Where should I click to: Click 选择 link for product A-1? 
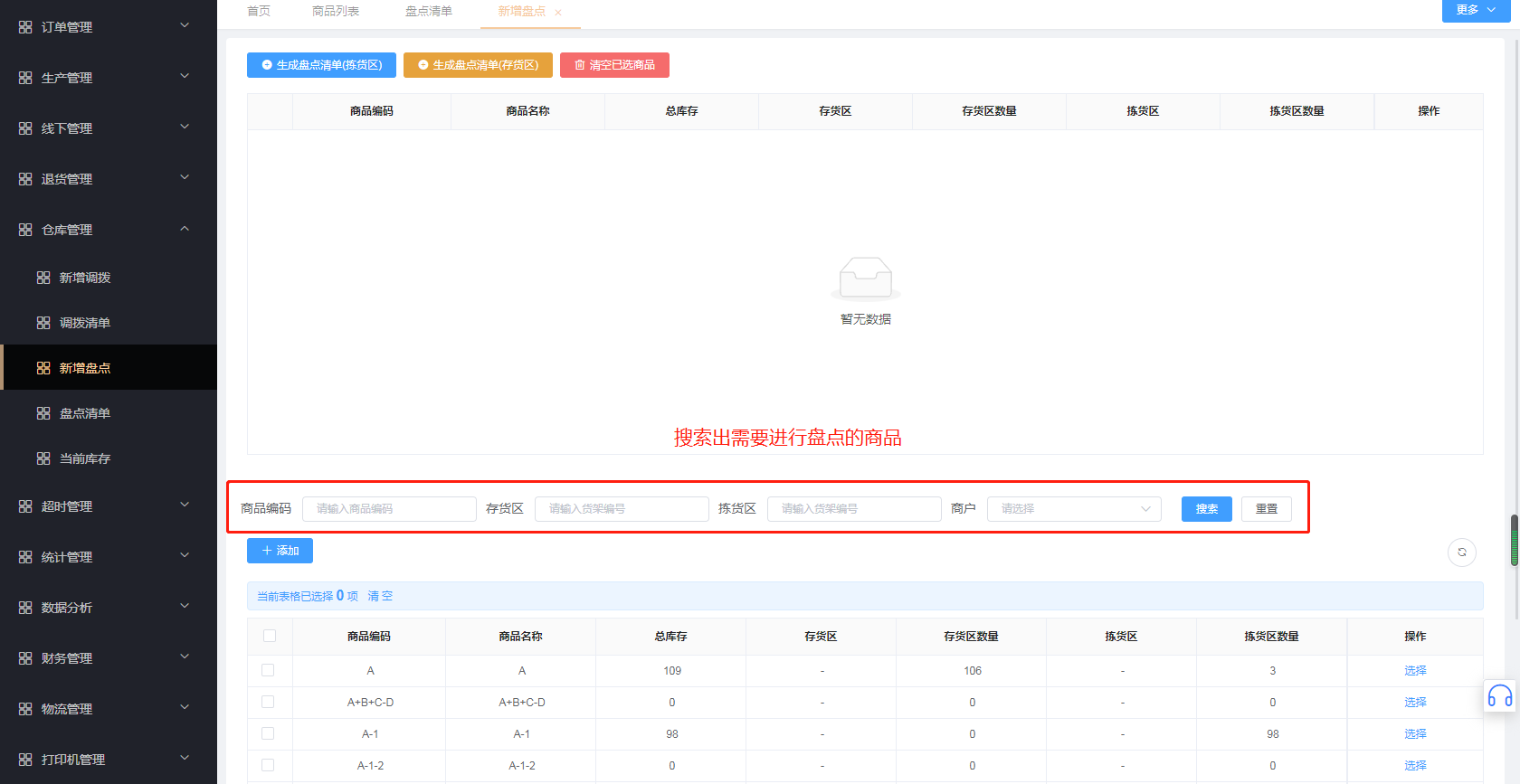click(x=1415, y=733)
